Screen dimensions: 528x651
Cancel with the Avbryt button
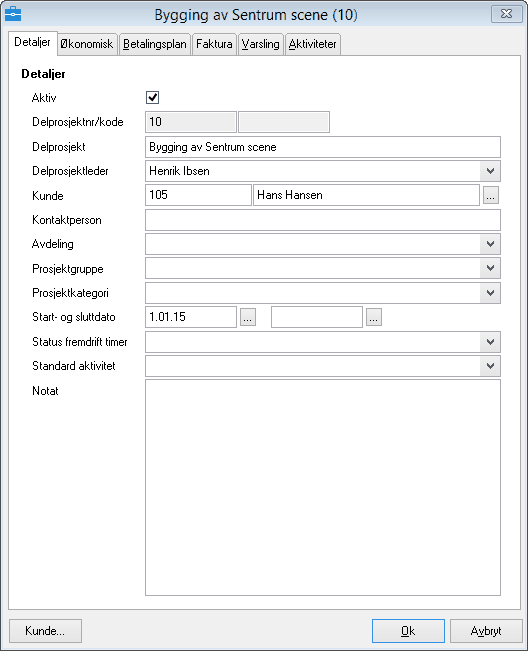(x=486, y=631)
